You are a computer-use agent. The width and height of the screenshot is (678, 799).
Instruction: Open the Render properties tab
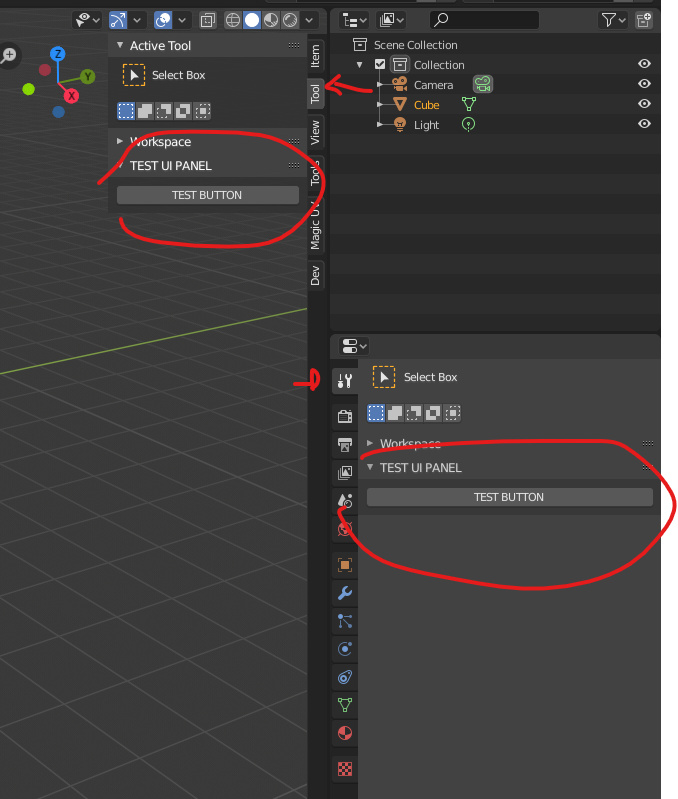pyautogui.click(x=345, y=416)
